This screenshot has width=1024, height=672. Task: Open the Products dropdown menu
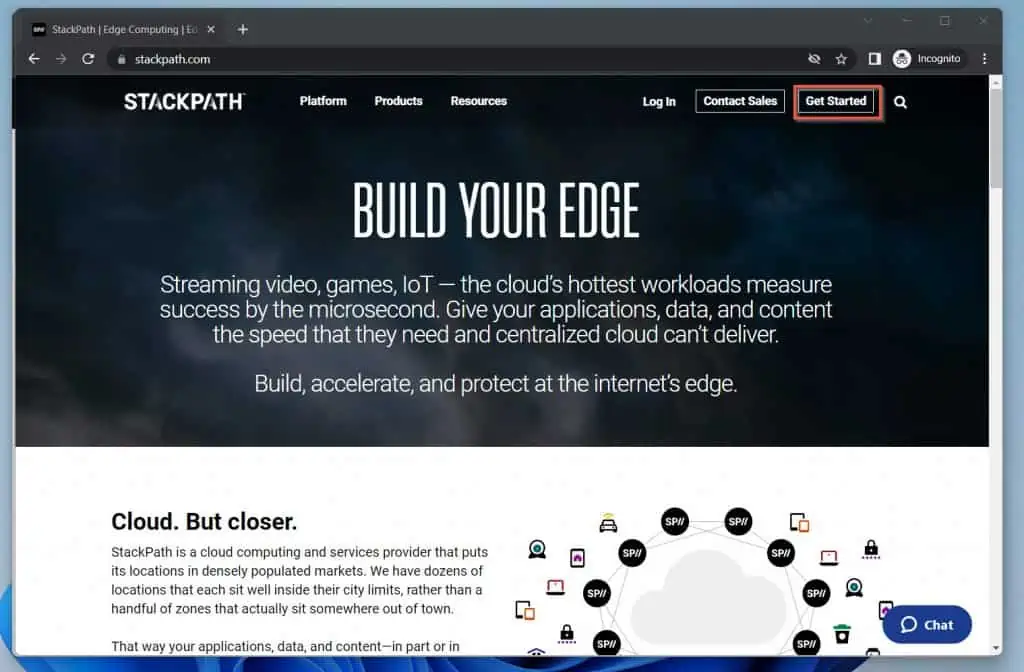398,101
